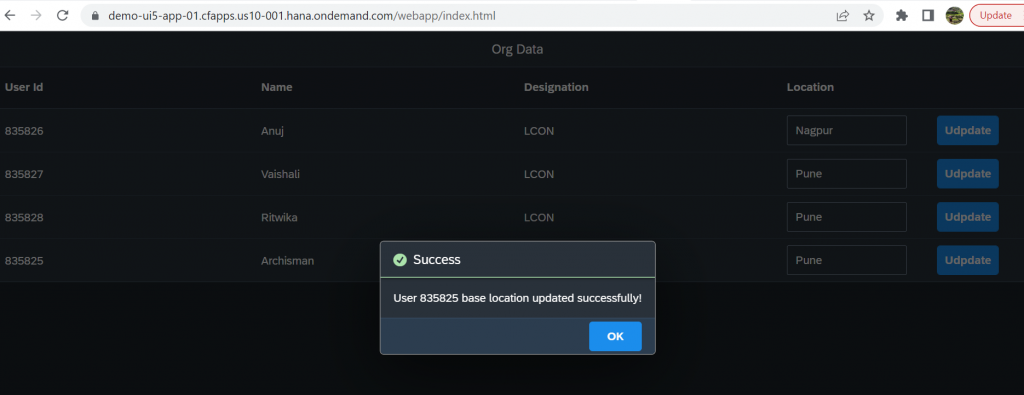Click the Nagpur location input field
This screenshot has width=1024, height=395.
[x=846, y=131]
